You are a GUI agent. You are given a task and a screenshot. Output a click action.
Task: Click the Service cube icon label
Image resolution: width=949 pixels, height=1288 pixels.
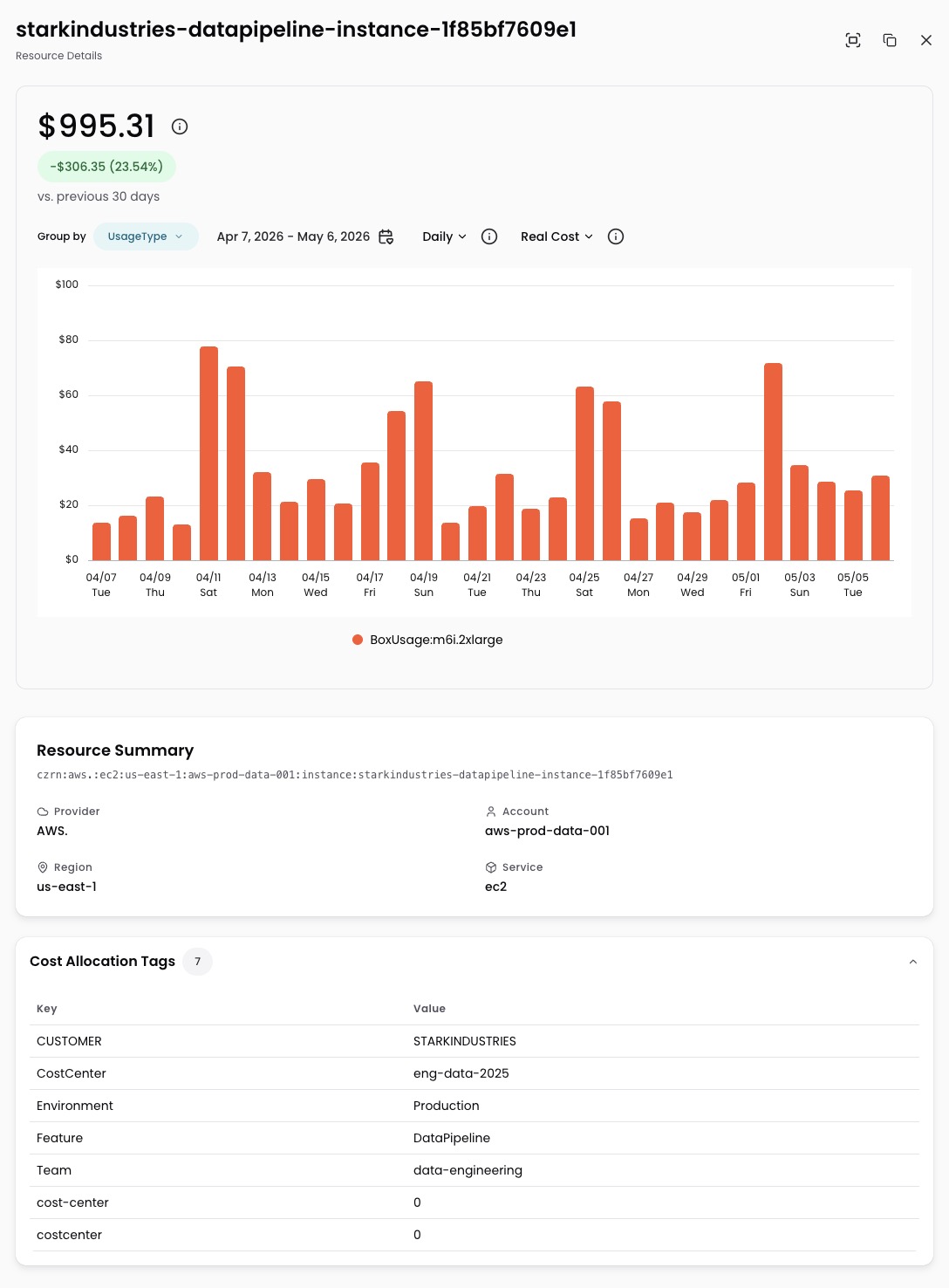(514, 867)
